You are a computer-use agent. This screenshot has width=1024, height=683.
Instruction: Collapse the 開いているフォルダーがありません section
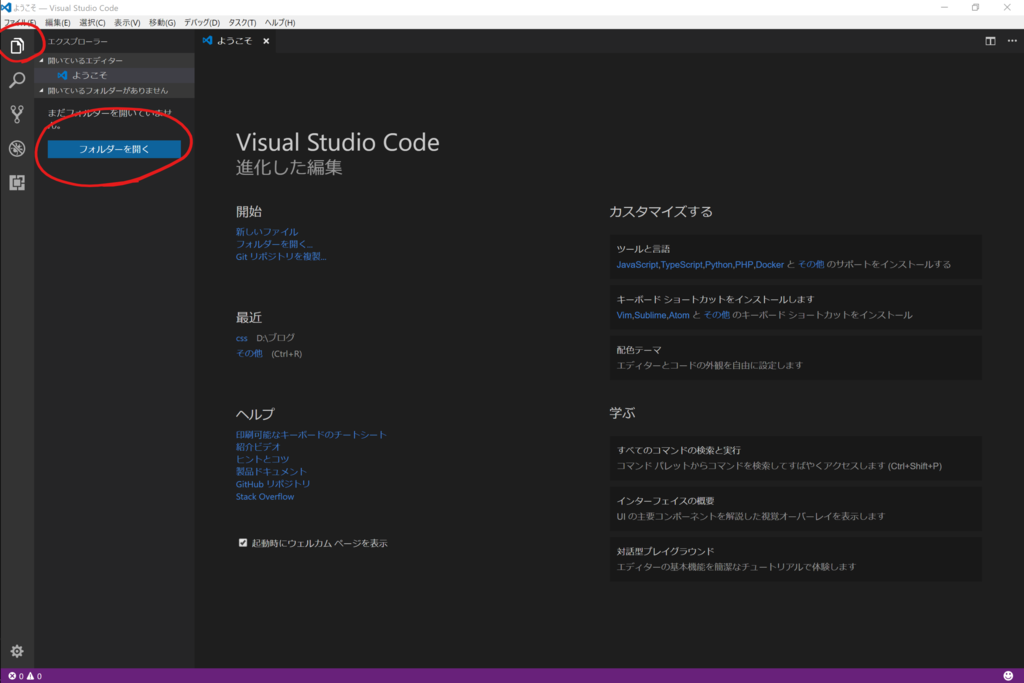click(114, 91)
